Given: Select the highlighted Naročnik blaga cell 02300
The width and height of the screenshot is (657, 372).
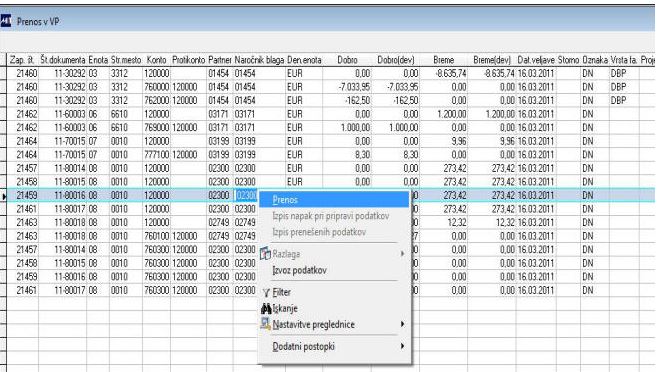Looking at the screenshot, I should [x=245, y=196].
